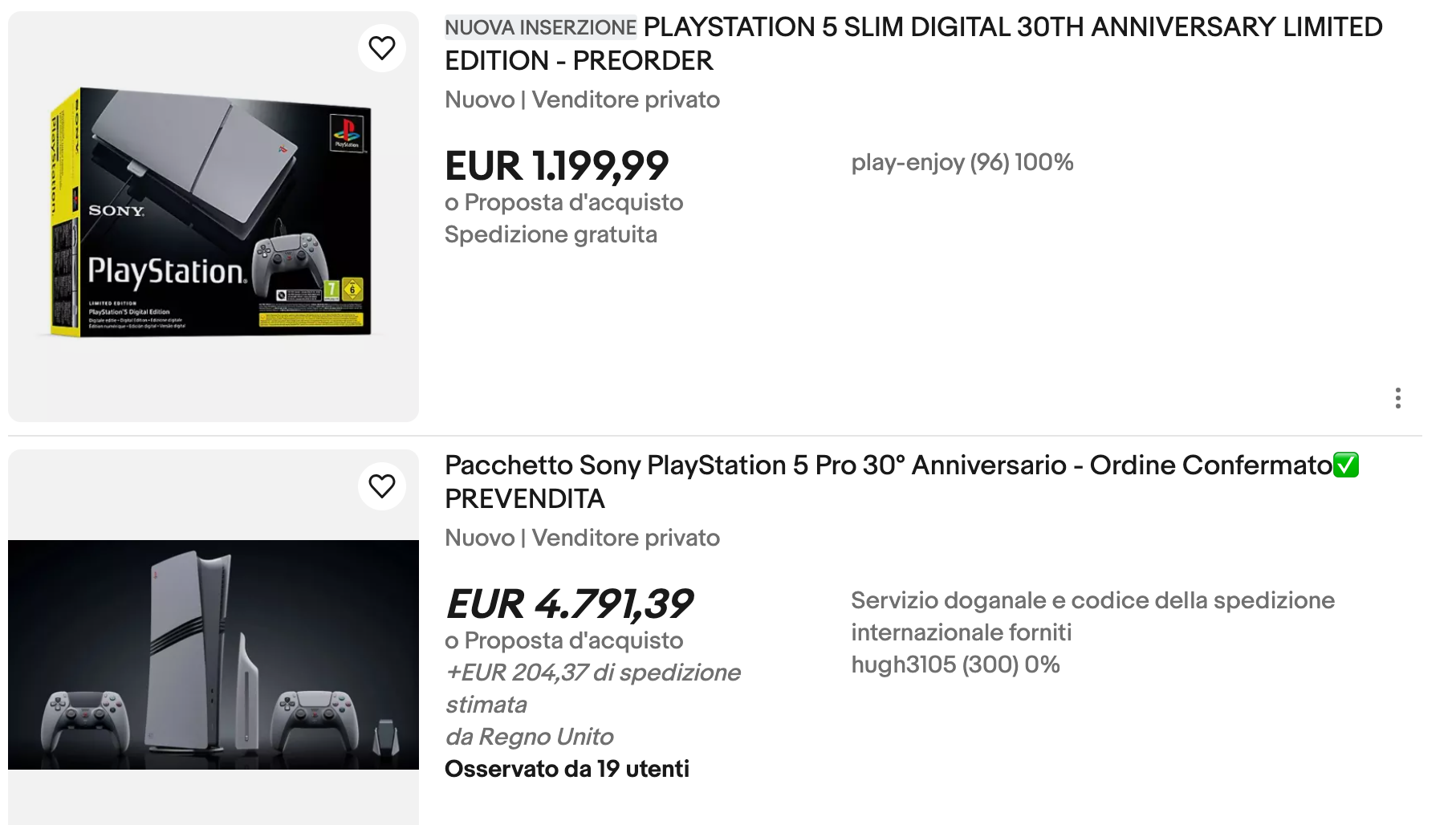Click the NUOVA INSERZIONE badge
This screenshot has height=825, width=1456.
coord(540,27)
